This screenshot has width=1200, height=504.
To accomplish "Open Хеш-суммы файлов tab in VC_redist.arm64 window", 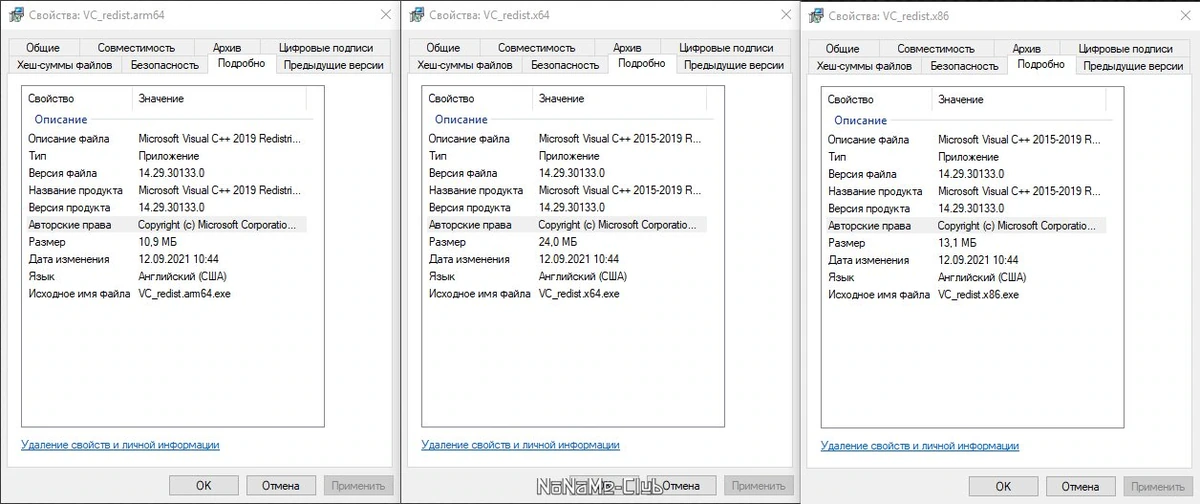I will 65,65.
